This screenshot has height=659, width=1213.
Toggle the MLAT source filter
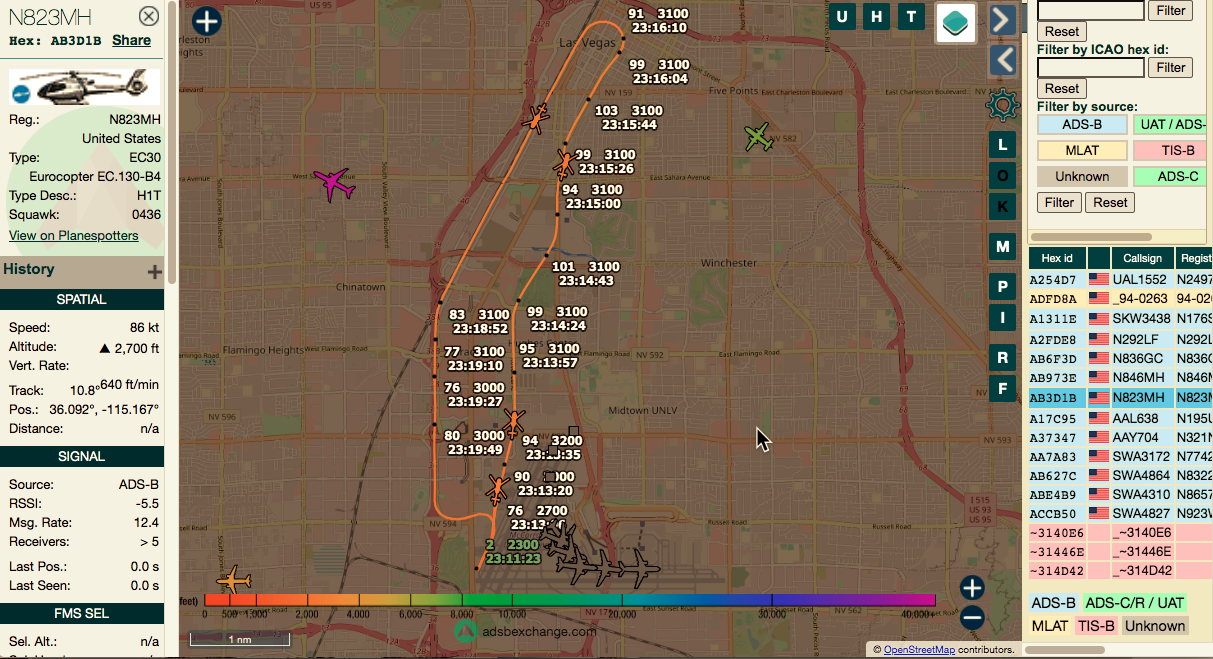[1081, 150]
